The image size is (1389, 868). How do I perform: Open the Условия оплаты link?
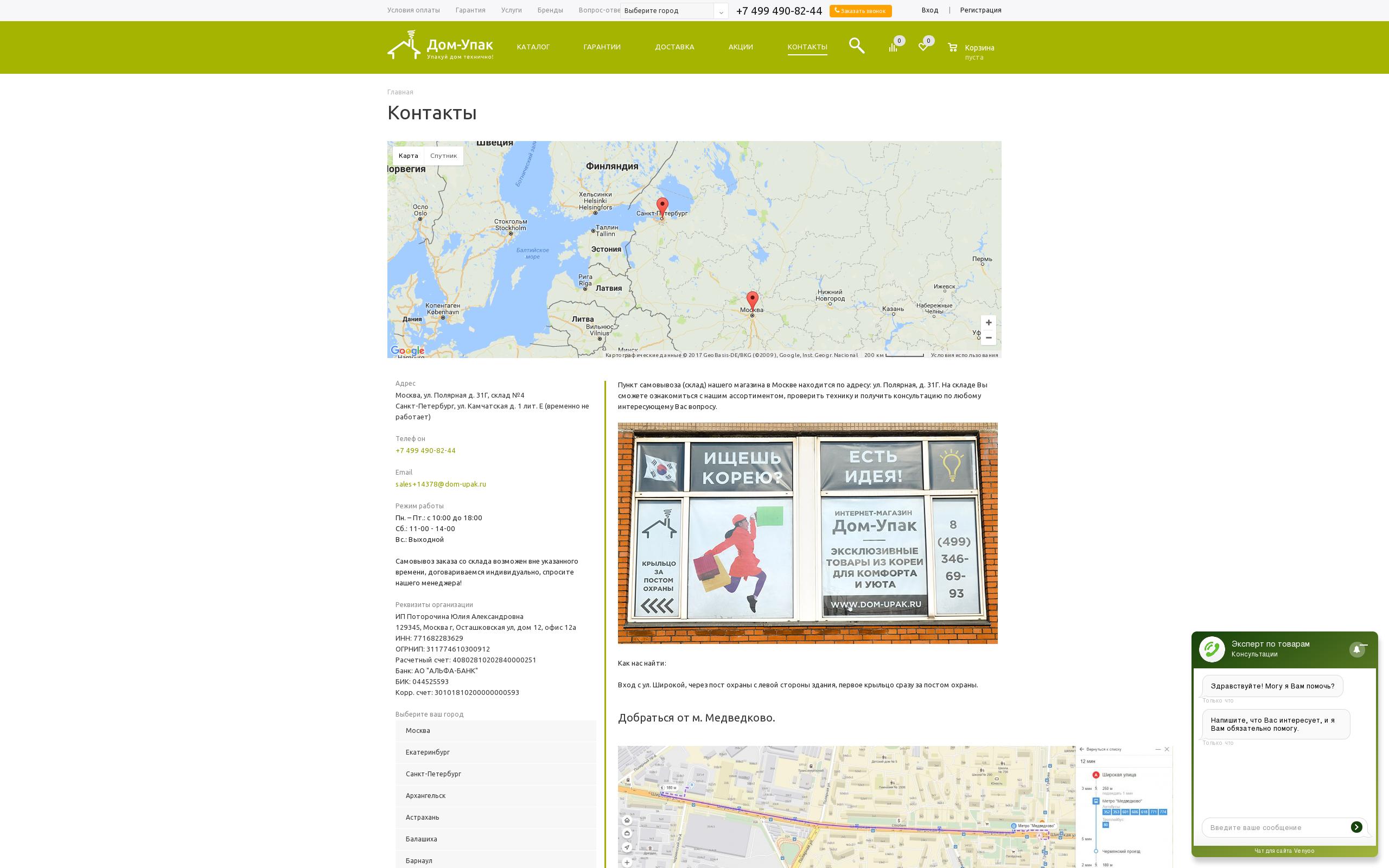[413, 10]
